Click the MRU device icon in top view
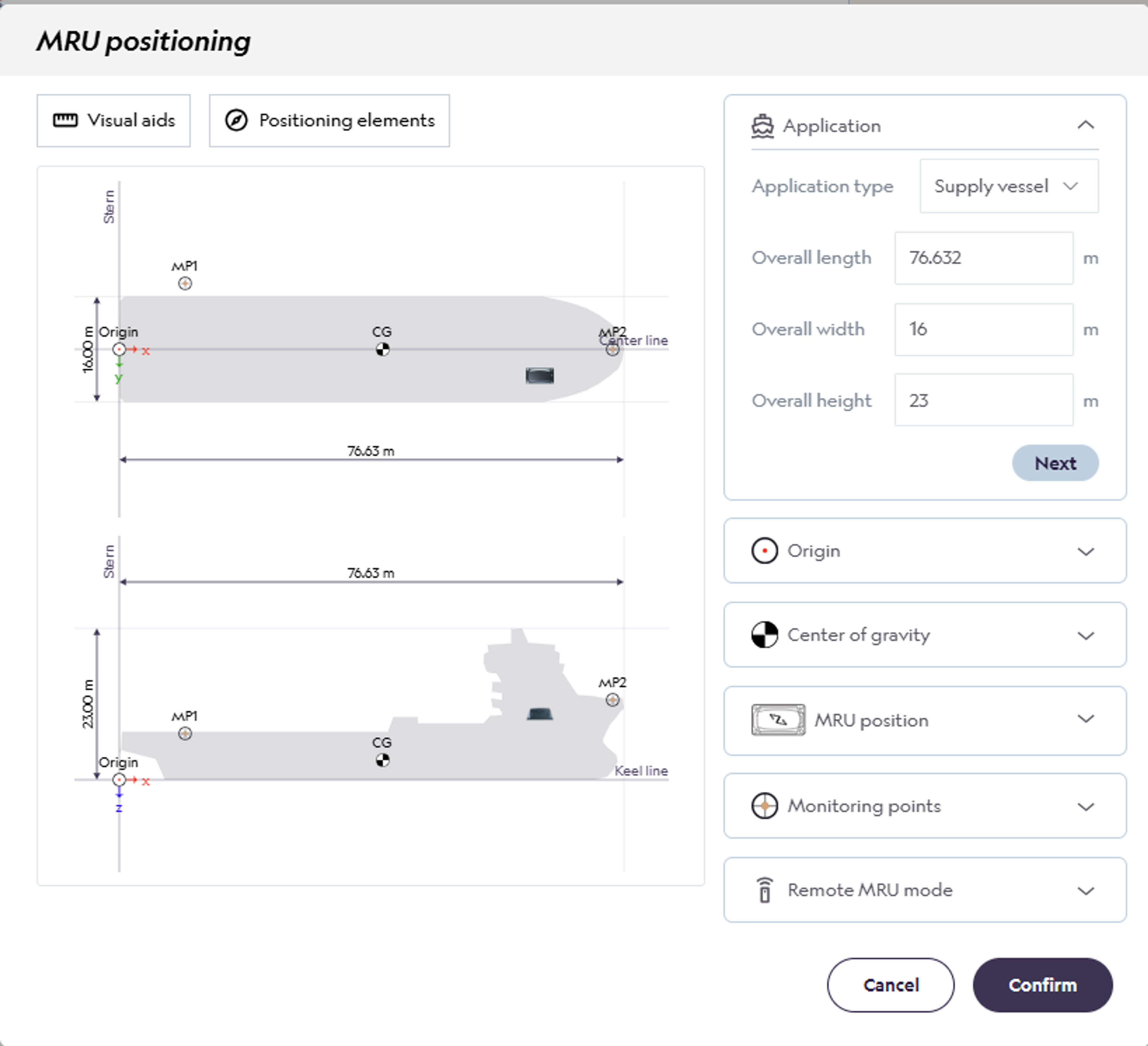Viewport: 1148px width, 1046px height. click(539, 376)
